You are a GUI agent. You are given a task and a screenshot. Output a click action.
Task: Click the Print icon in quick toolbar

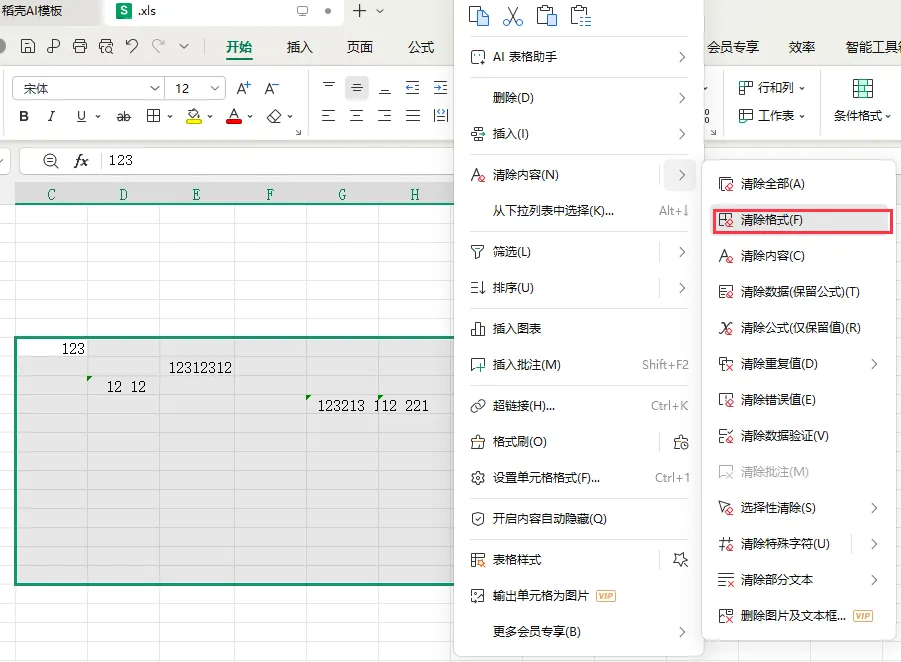pos(80,46)
